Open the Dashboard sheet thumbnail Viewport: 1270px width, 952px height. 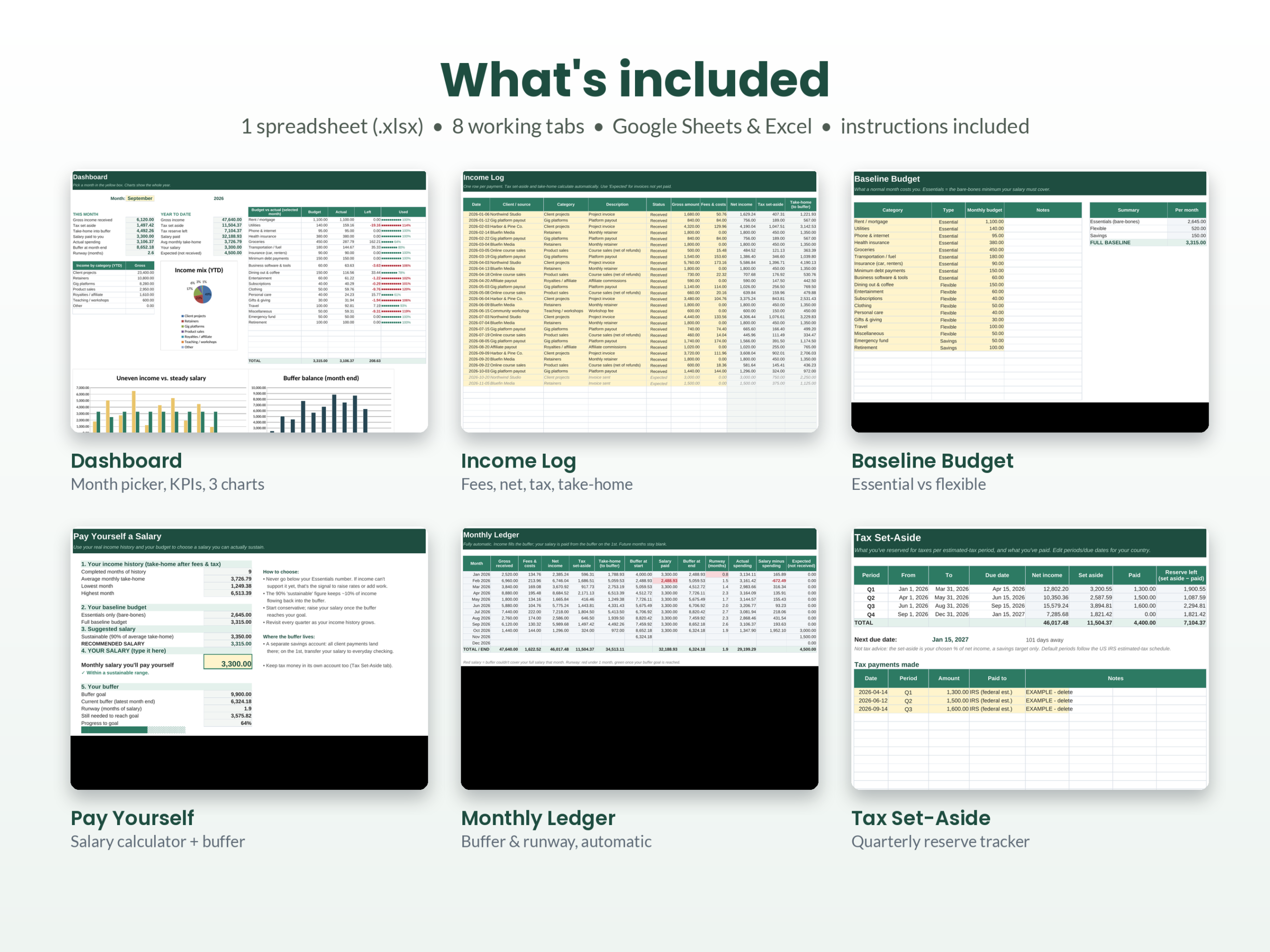click(x=249, y=301)
